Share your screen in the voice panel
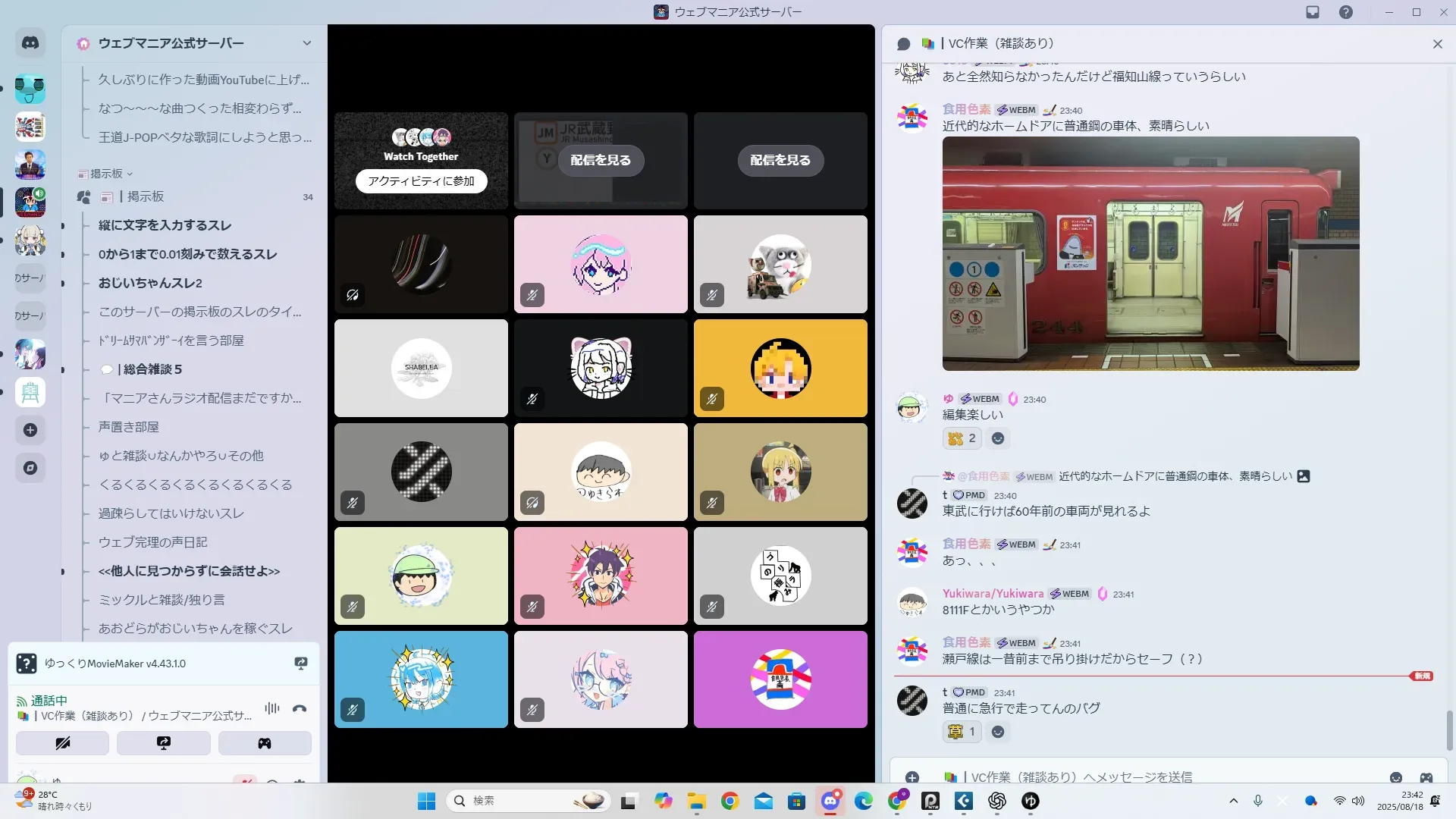 pyautogui.click(x=164, y=743)
